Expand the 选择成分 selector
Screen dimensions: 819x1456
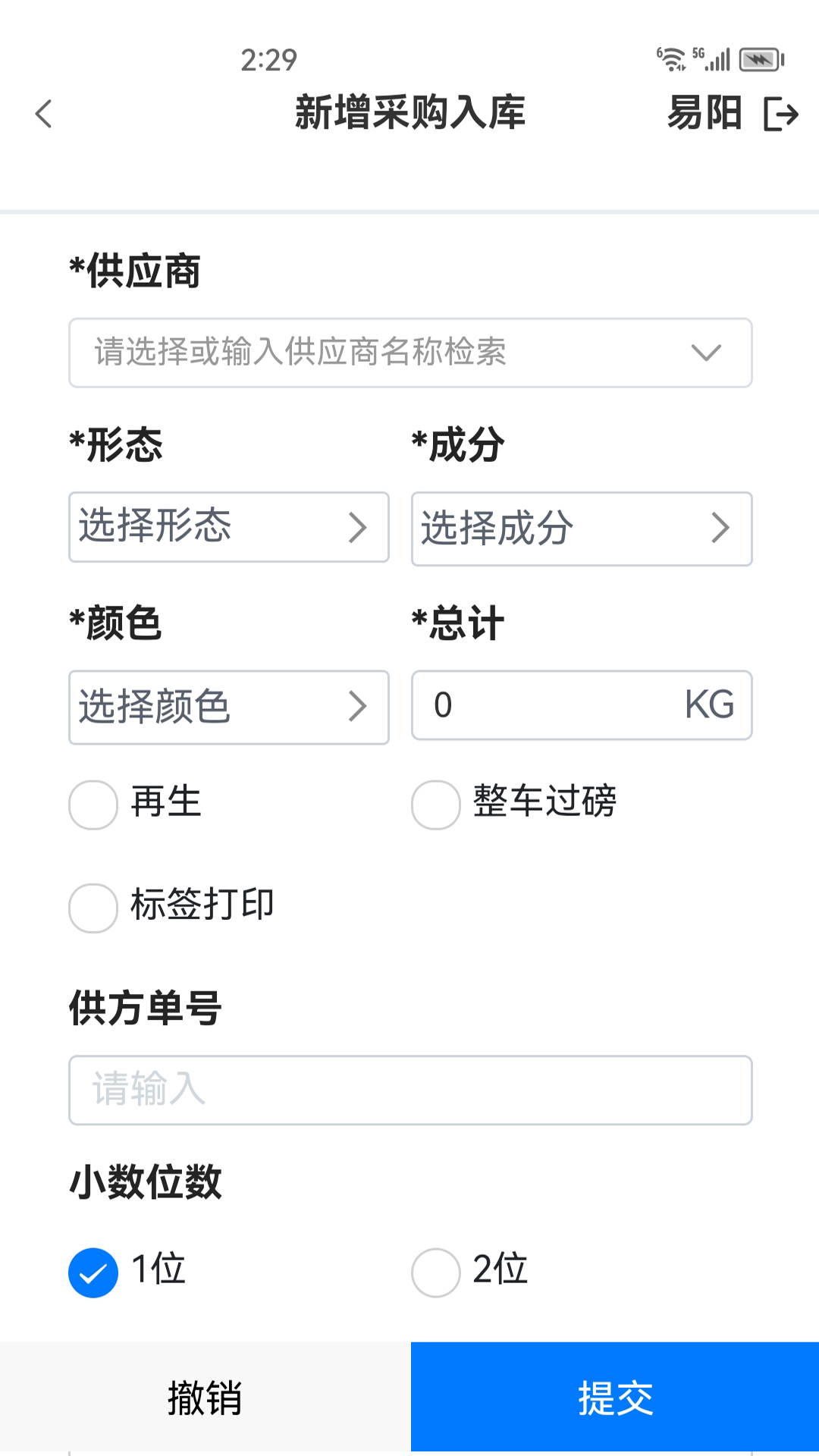pyautogui.click(x=581, y=529)
